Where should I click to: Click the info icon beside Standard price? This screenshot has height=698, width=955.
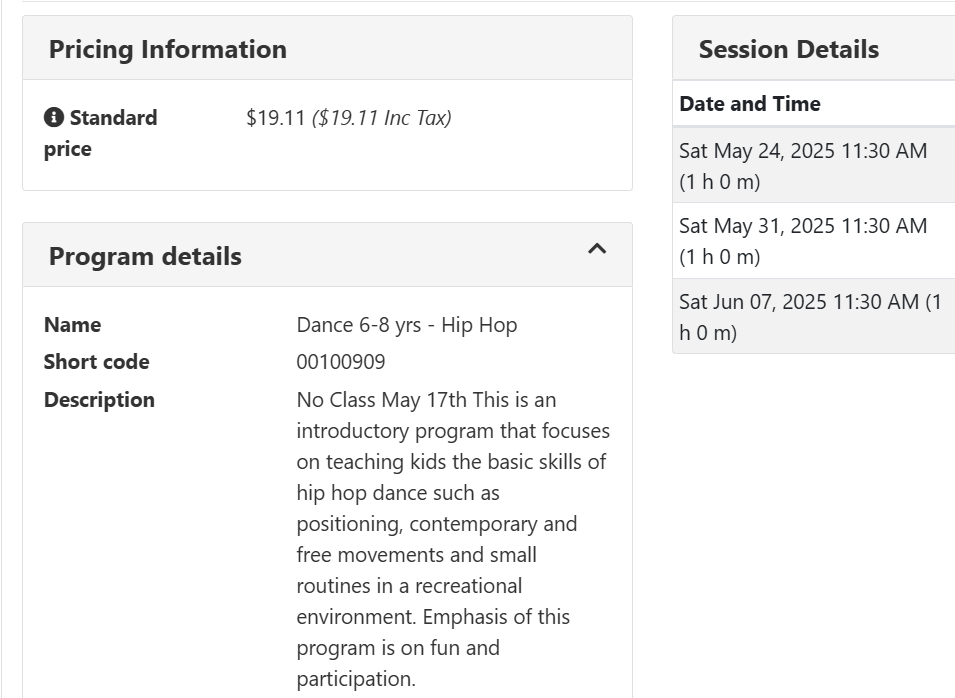(x=53, y=118)
